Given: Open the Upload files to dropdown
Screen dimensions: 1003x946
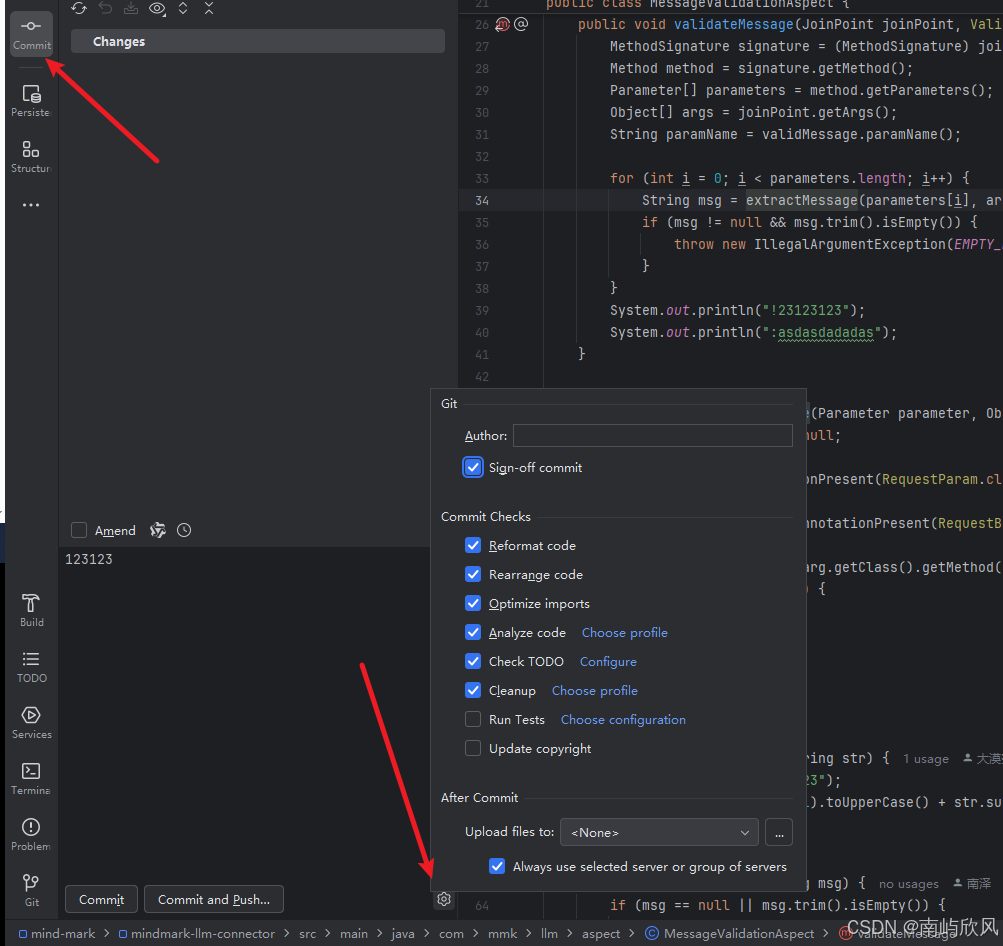Looking at the screenshot, I should [659, 832].
